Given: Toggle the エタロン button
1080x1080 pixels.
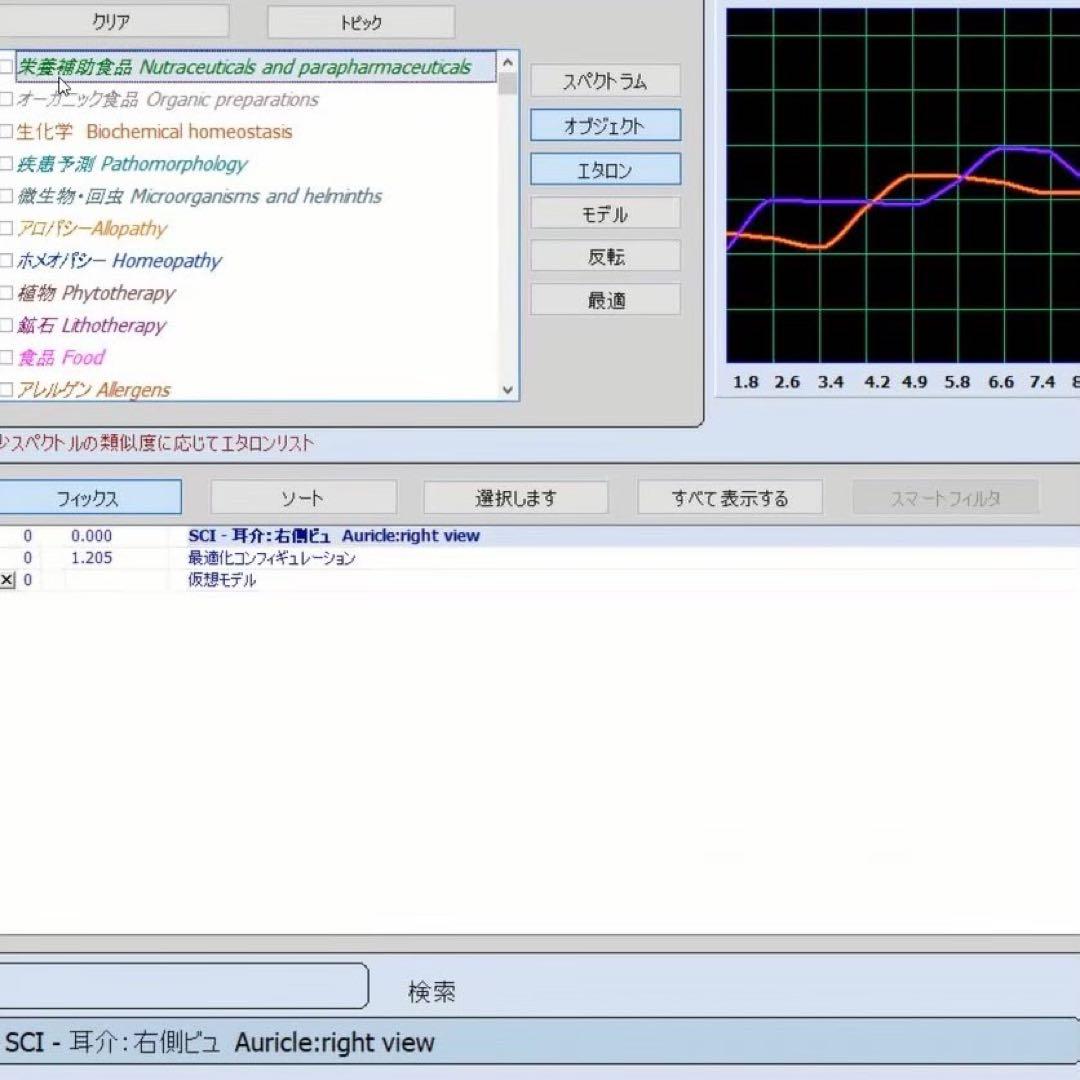Looking at the screenshot, I should point(605,170).
